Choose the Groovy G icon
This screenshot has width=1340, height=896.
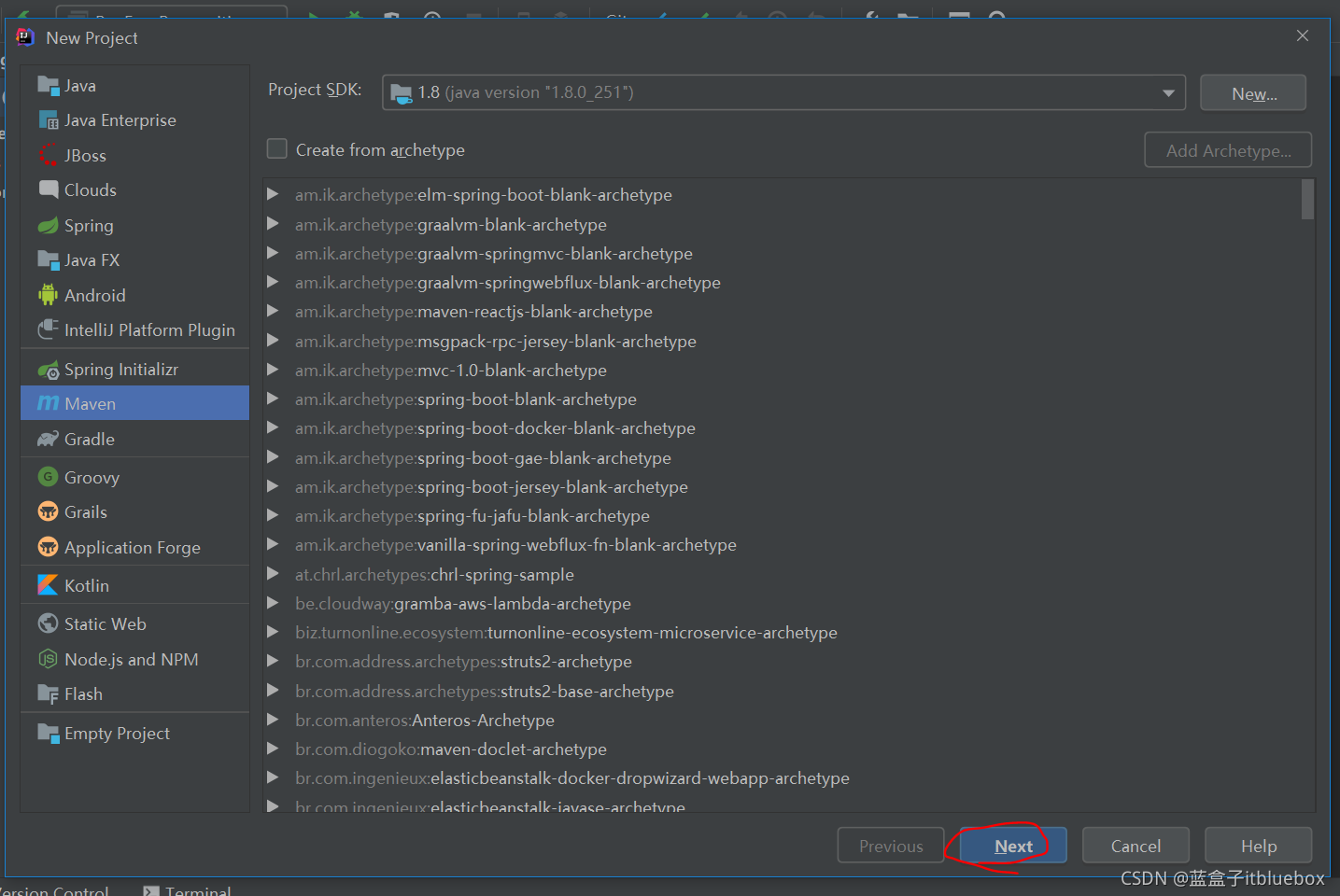click(x=48, y=477)
